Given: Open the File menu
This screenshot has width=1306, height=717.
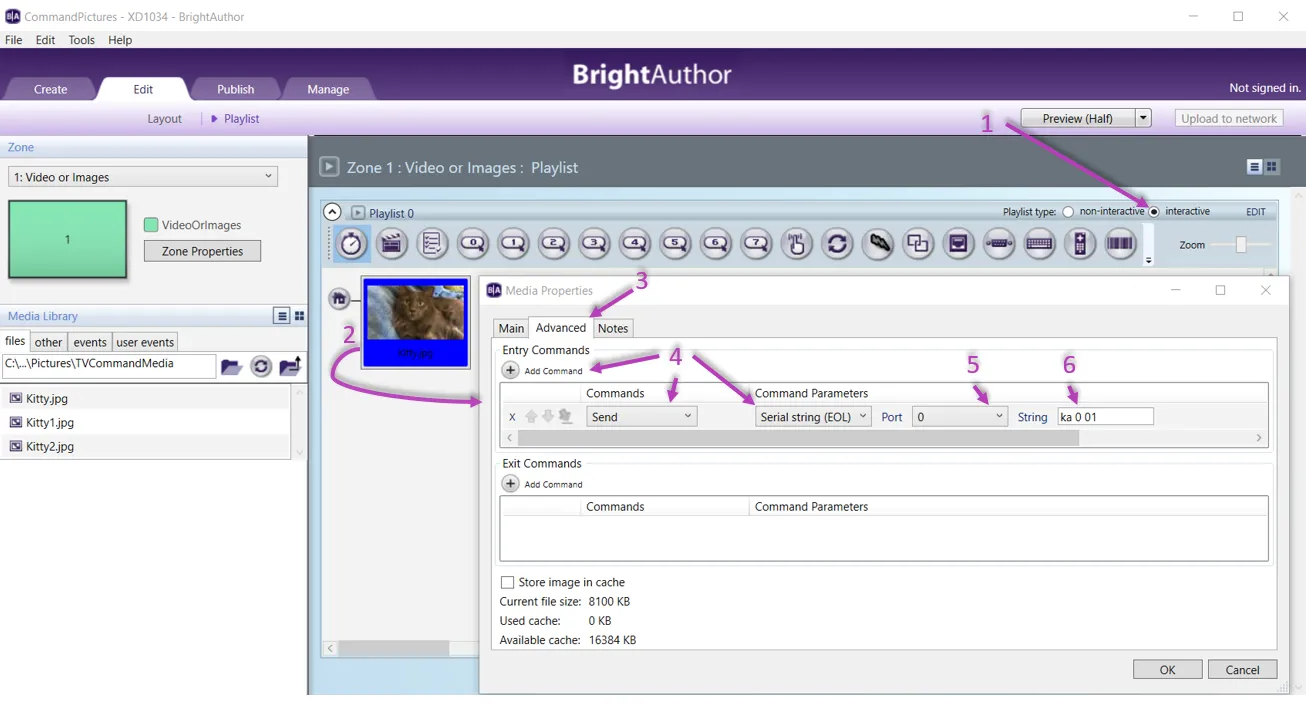Looking at the screenshot, I should [14, 40].
